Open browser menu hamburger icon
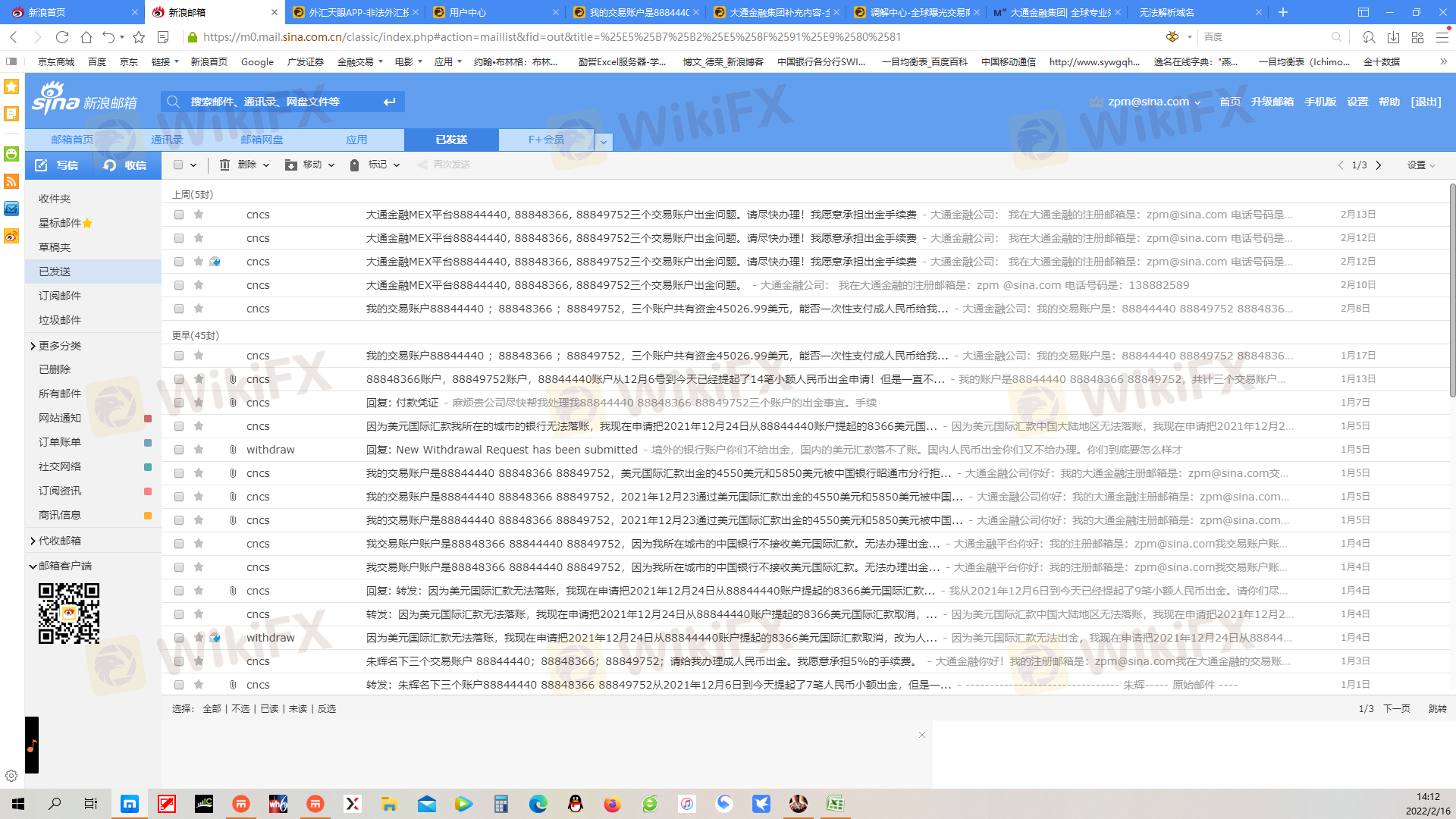Screen dimensions: 1456x819 pos(1443,37)
